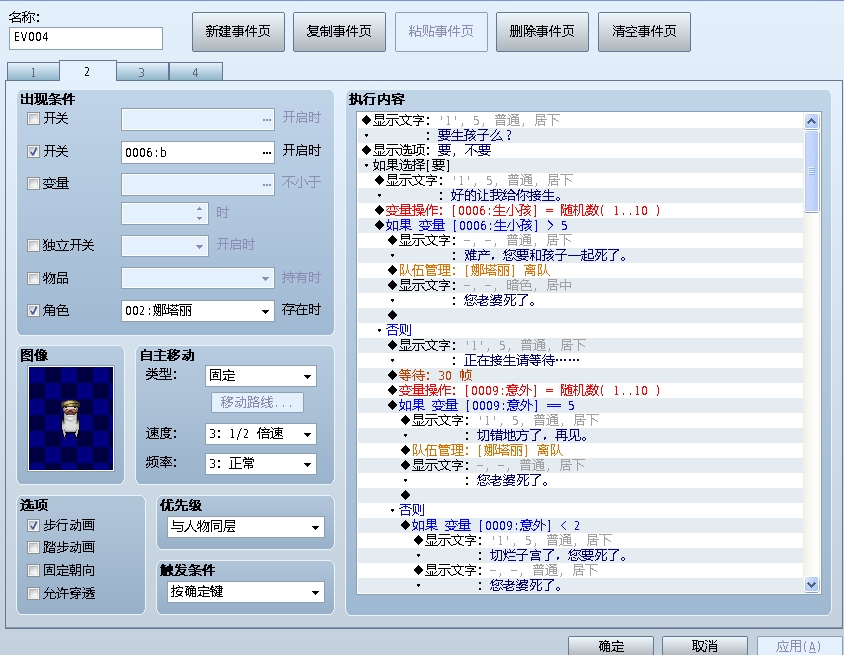Viewport: 844px width, 655px height.
Task: Open the disabled 独立开关 dropdown
Action: tap(165, 246)
